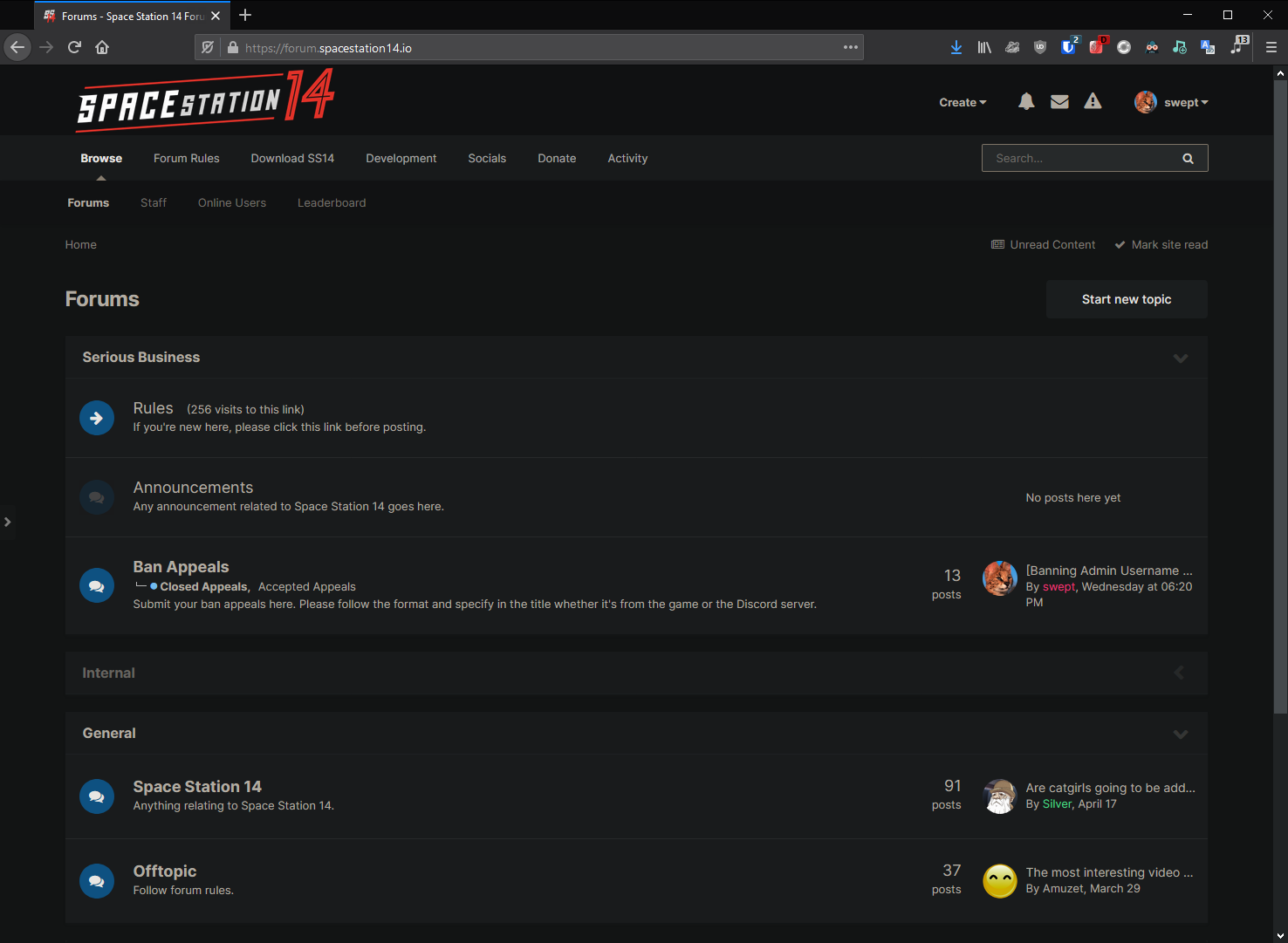
Task: Open the swept user account dropdown
Action: pyautogui.click(x=1172, y=103)
